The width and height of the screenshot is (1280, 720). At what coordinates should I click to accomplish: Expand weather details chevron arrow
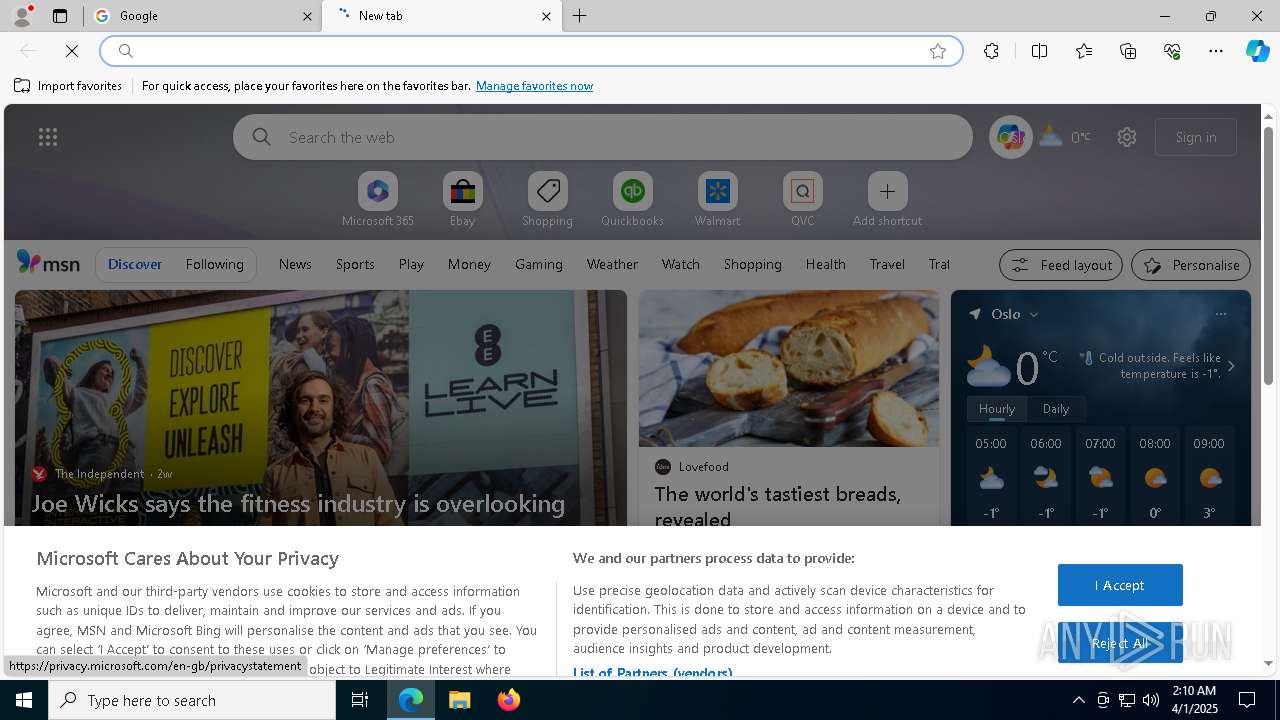[x=1231, y=366]
